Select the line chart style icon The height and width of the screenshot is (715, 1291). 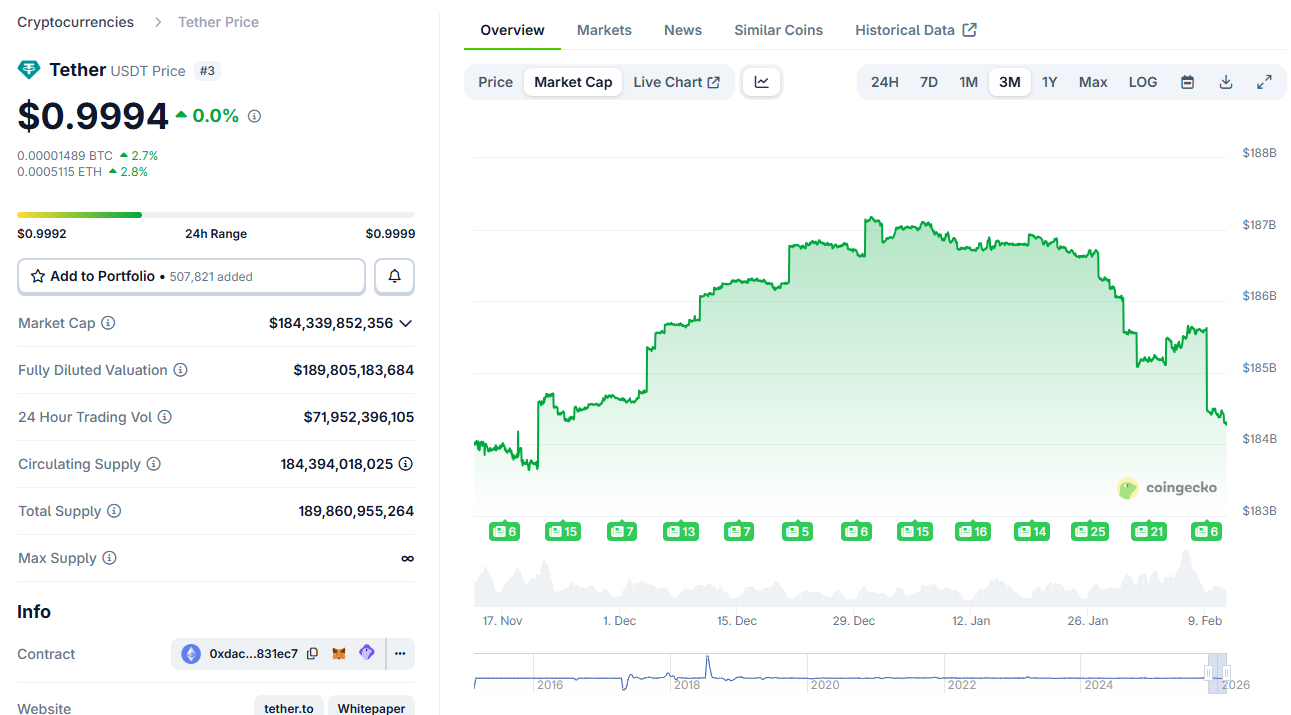761,82
